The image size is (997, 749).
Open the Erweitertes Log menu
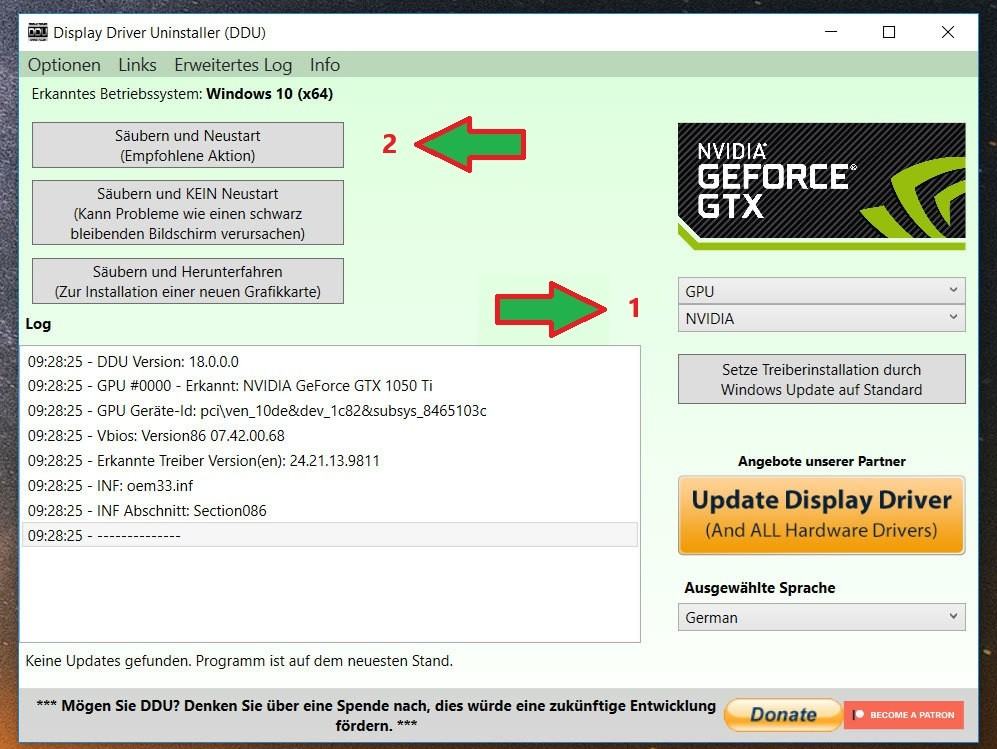tap(233, 65)
